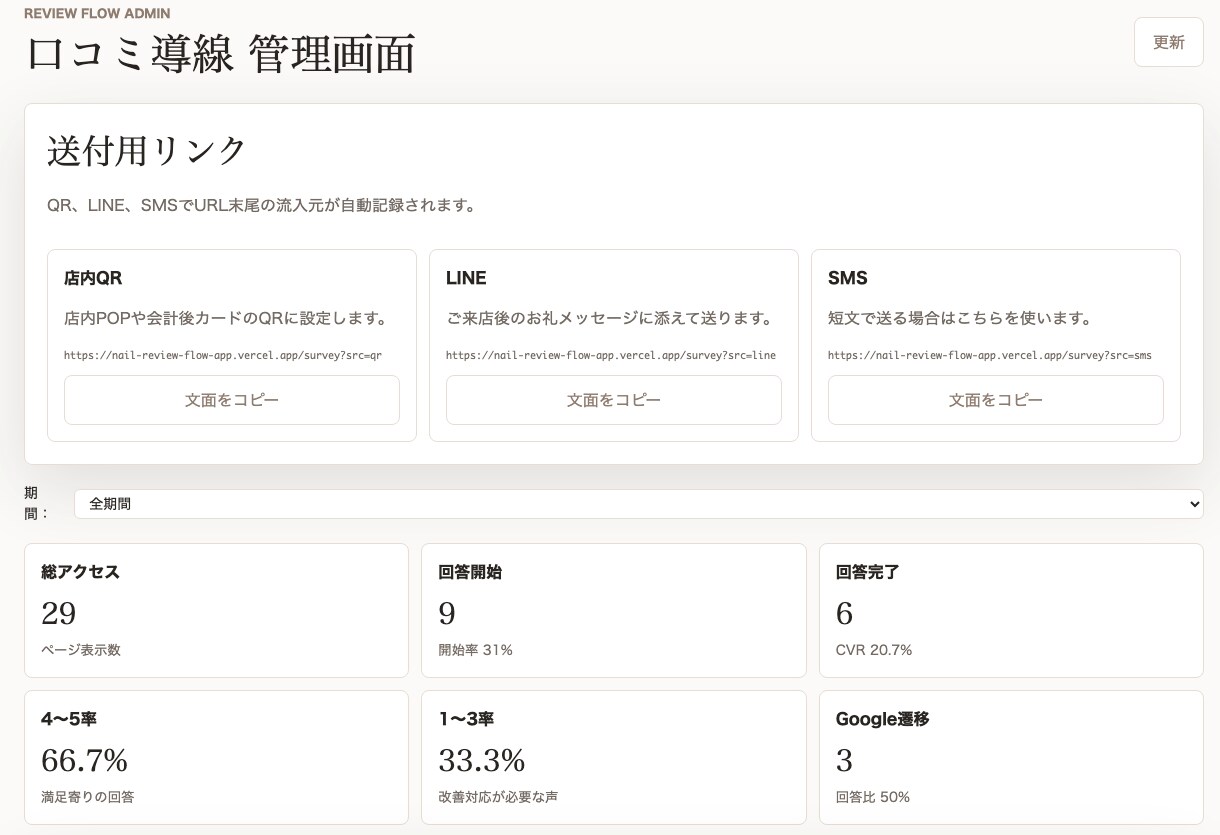Click the 送付用リンク section heading
Screen dimensions: 1220x835
tap(147, 151)
